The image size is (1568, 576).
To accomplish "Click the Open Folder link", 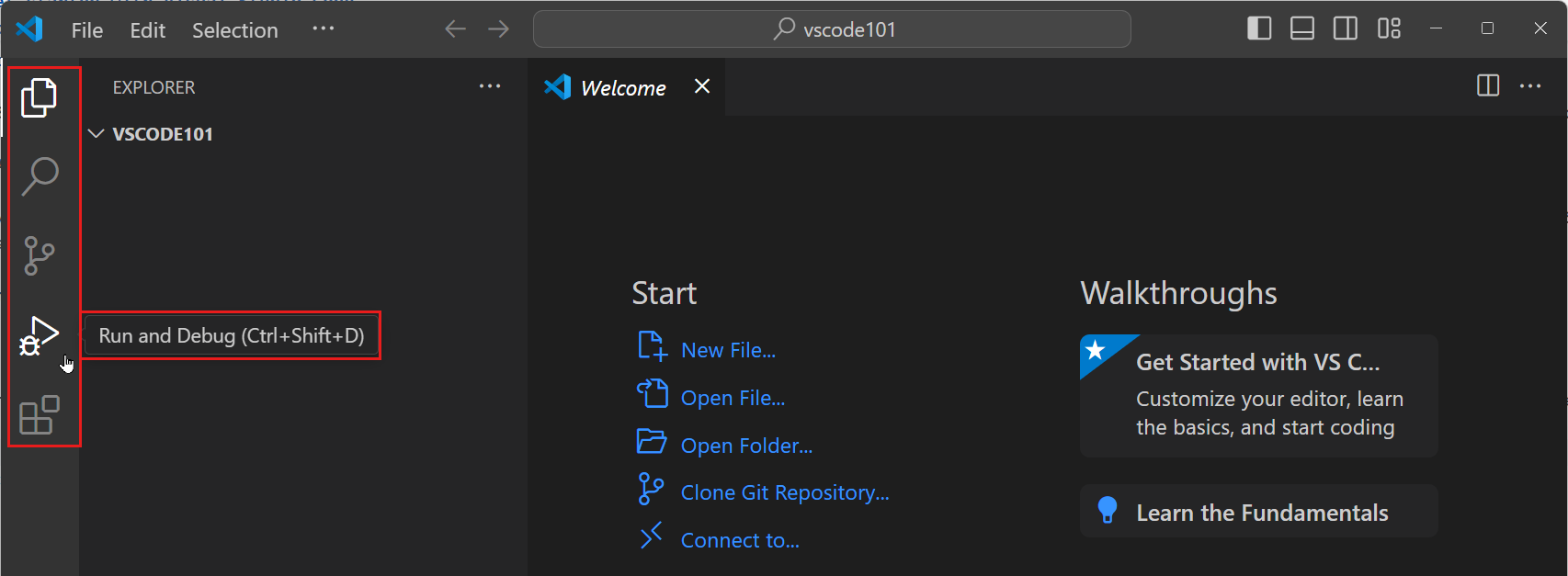I will pos(745,446).
